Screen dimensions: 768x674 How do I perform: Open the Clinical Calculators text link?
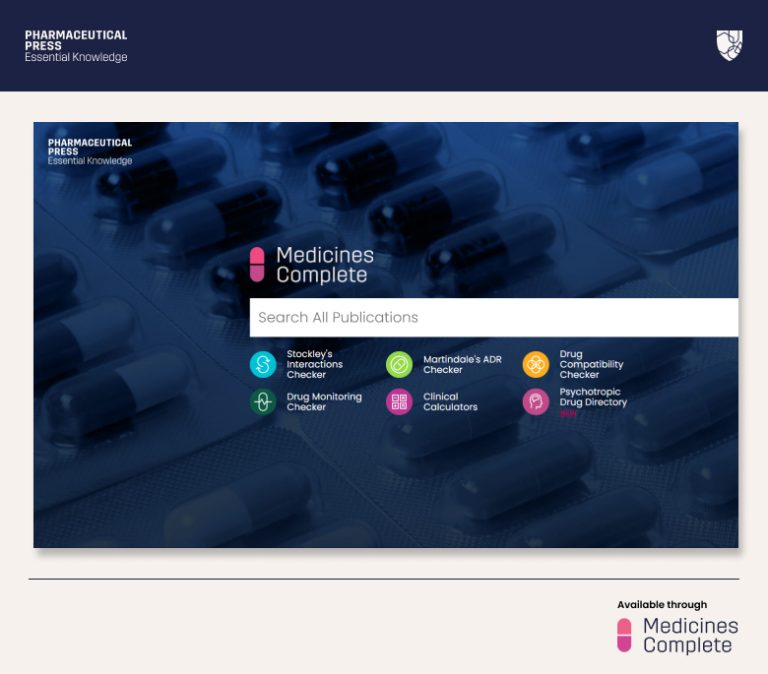pos(450,402)
